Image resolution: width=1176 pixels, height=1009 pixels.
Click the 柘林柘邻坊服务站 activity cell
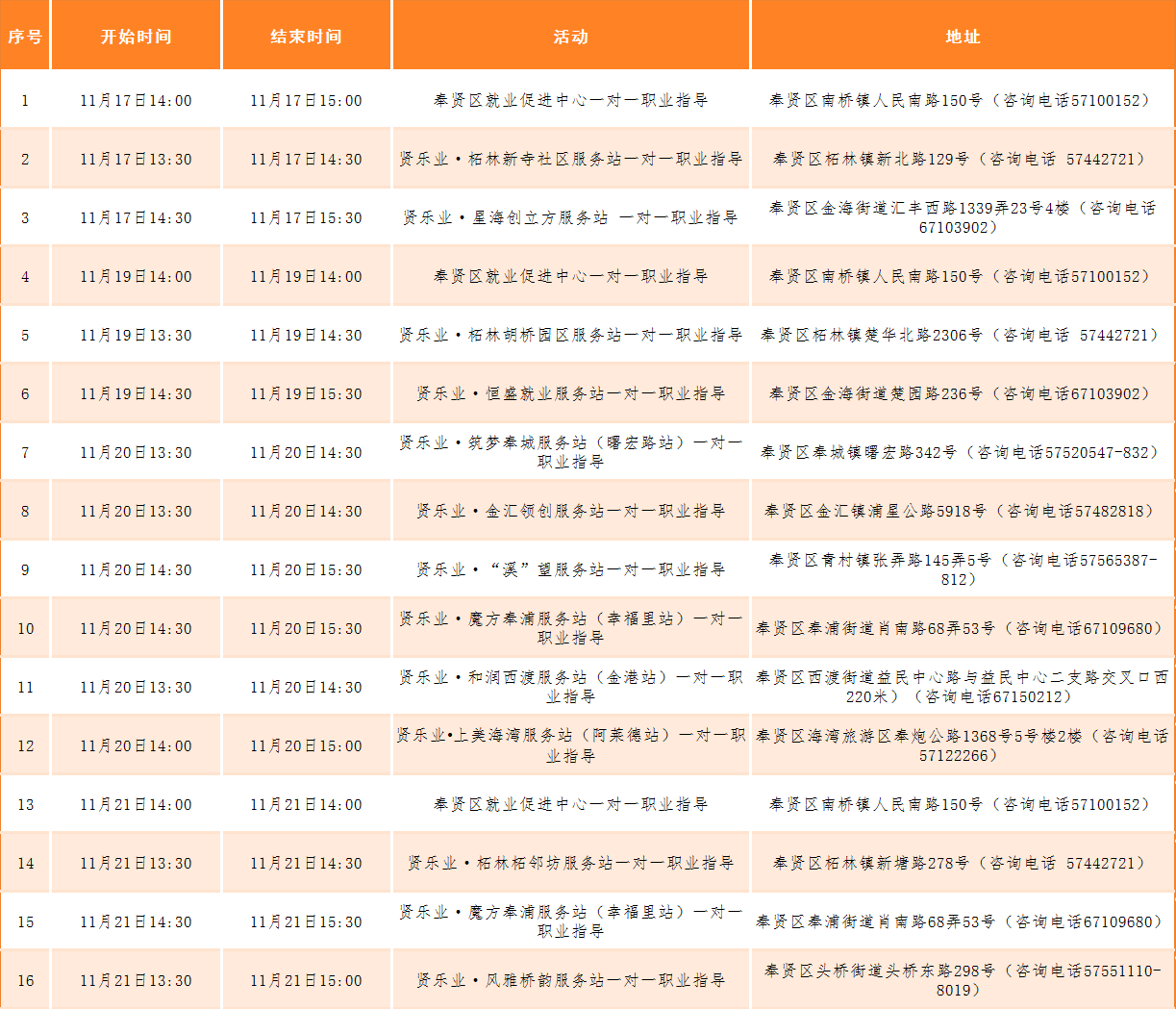pos(570,863)
